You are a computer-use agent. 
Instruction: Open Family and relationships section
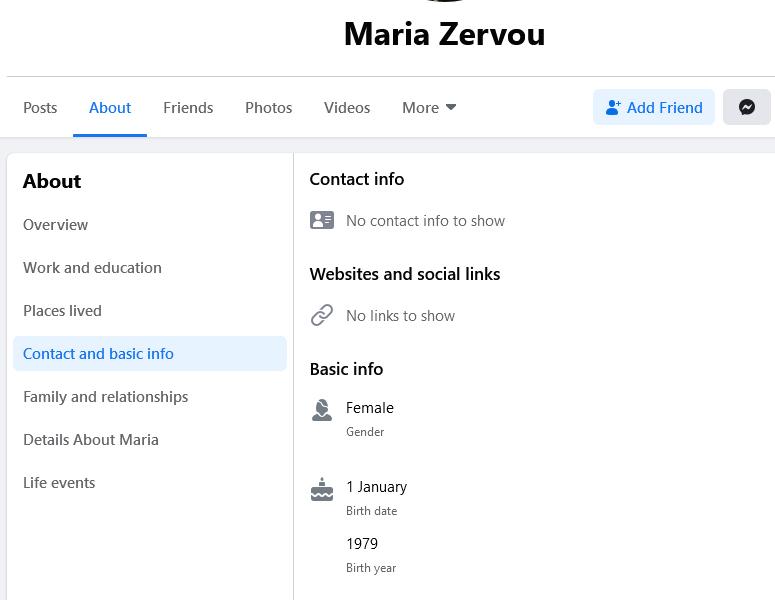tap(105, 396)
